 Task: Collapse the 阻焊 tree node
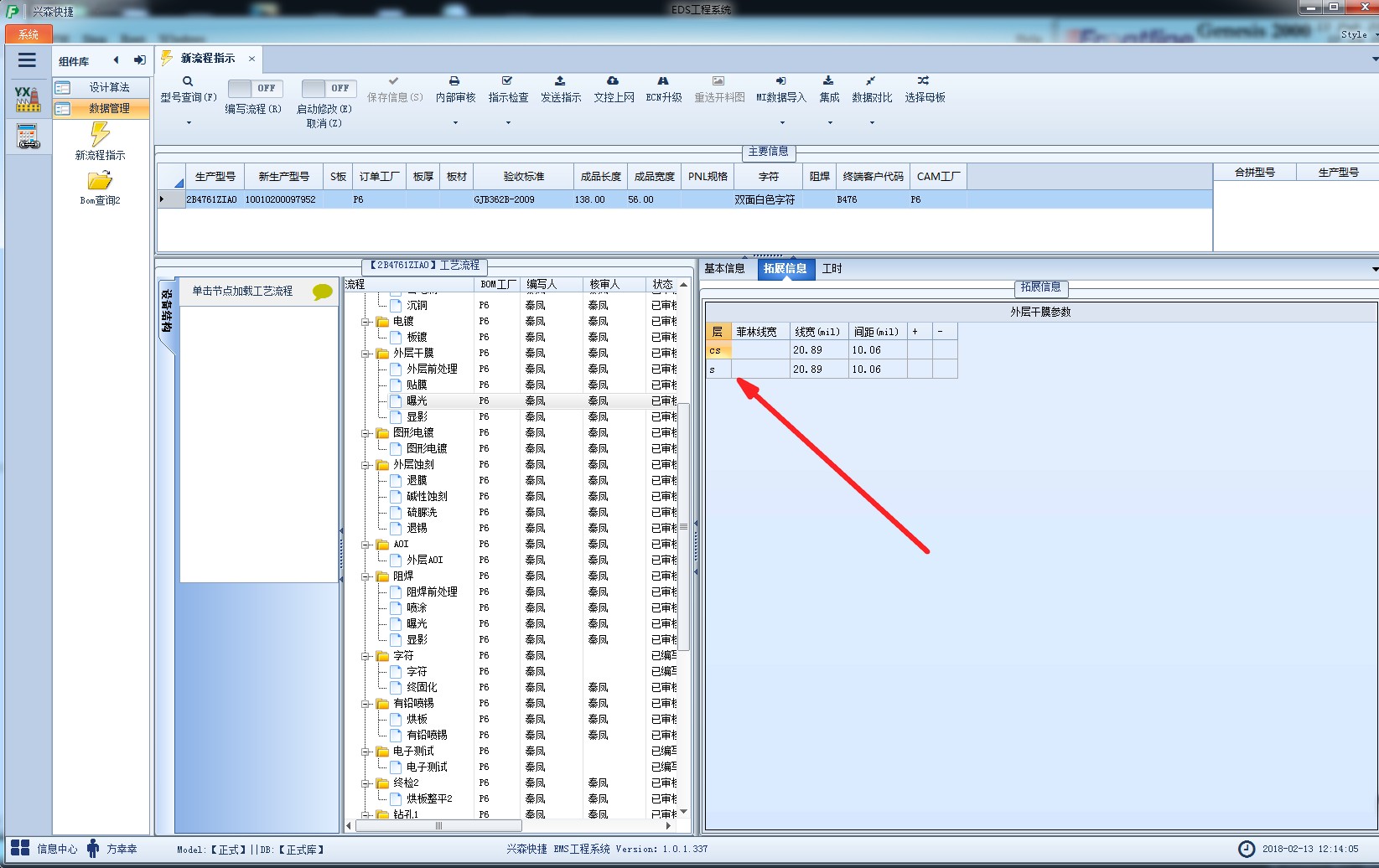coord(365,576)
